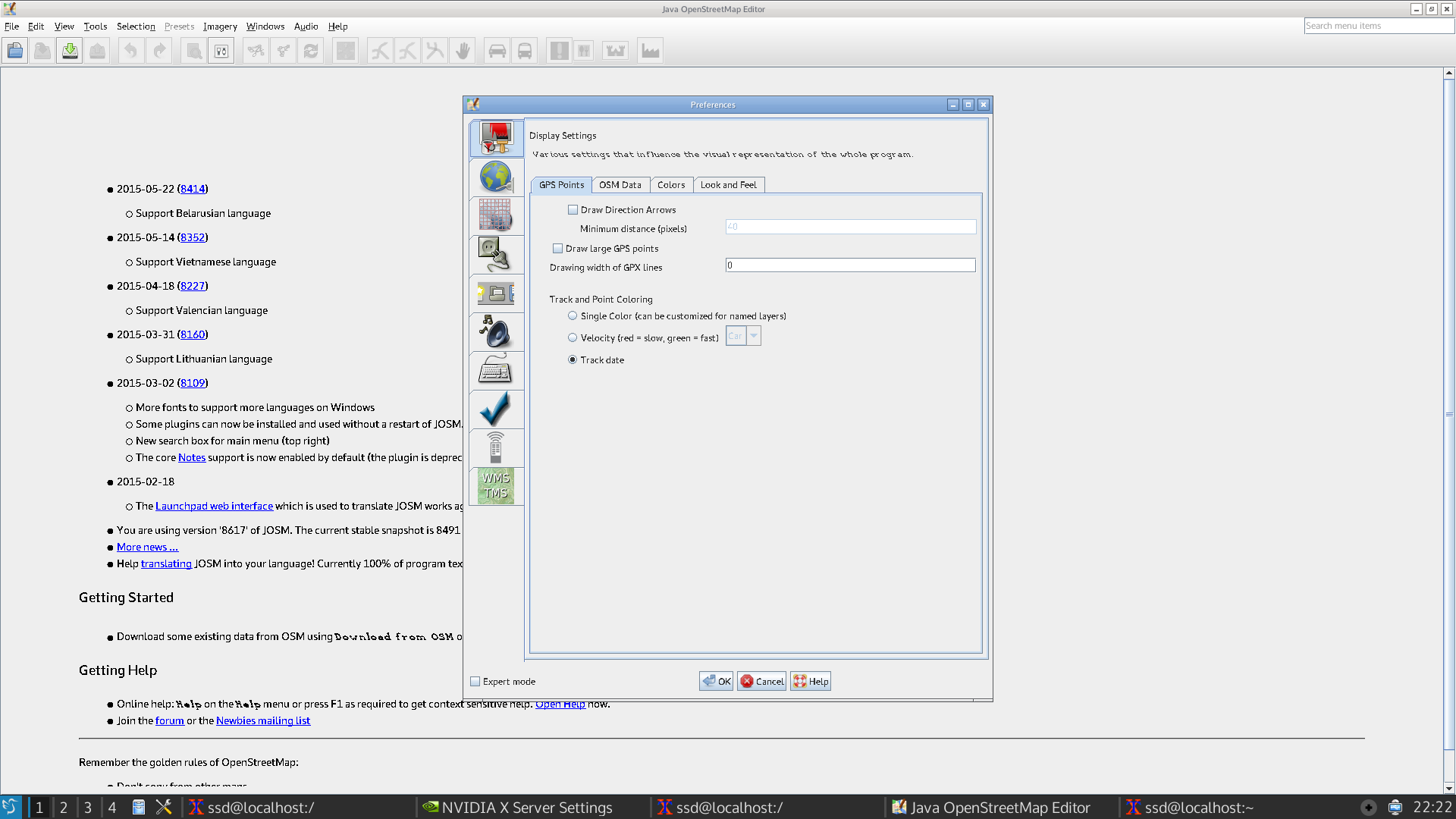The image size is (1456, 819).
Task: Click the search magnifier toolbar icon
Action: 194,51
